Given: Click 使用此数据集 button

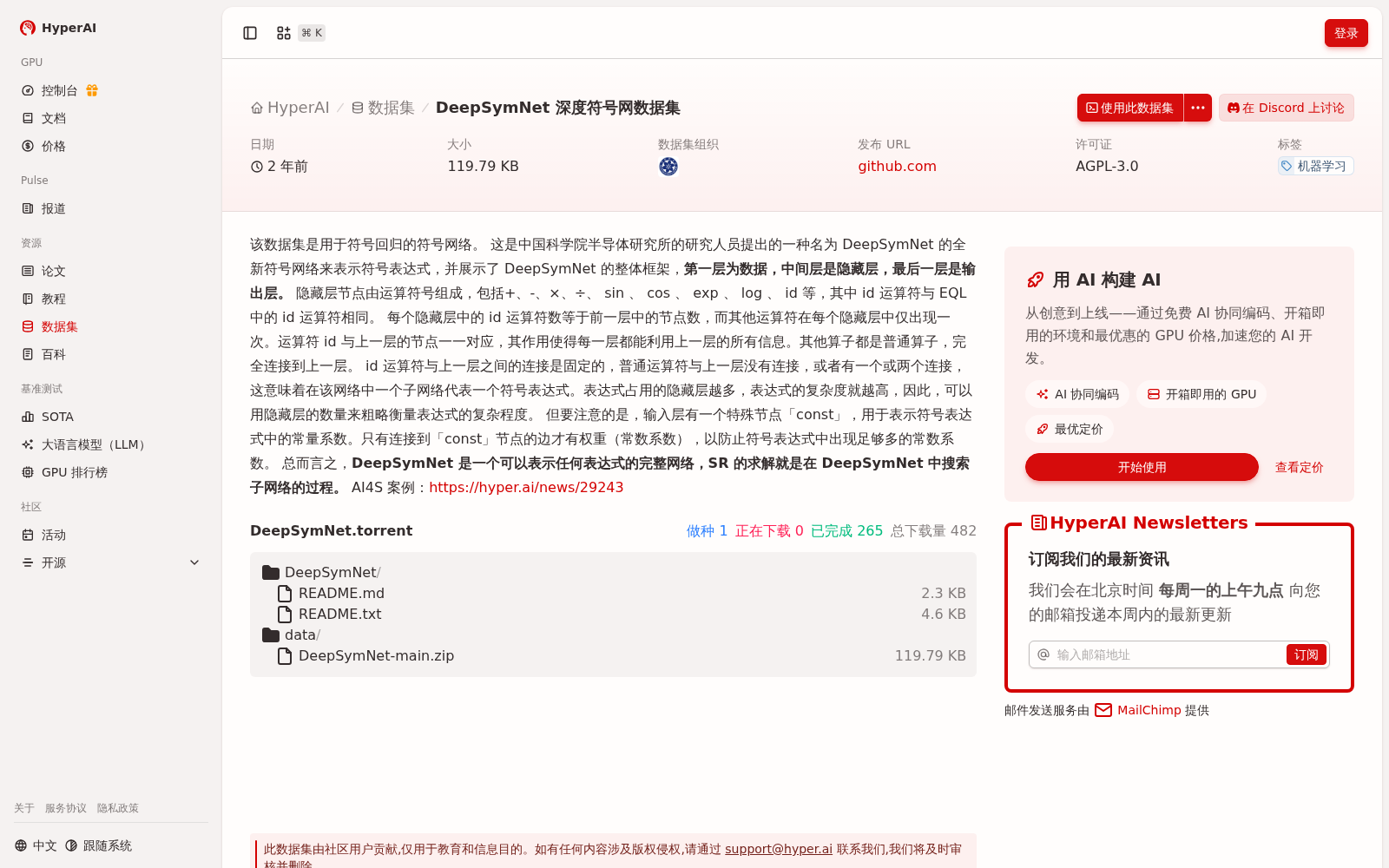Looking at the screenshot, I should pos(1130,108).
